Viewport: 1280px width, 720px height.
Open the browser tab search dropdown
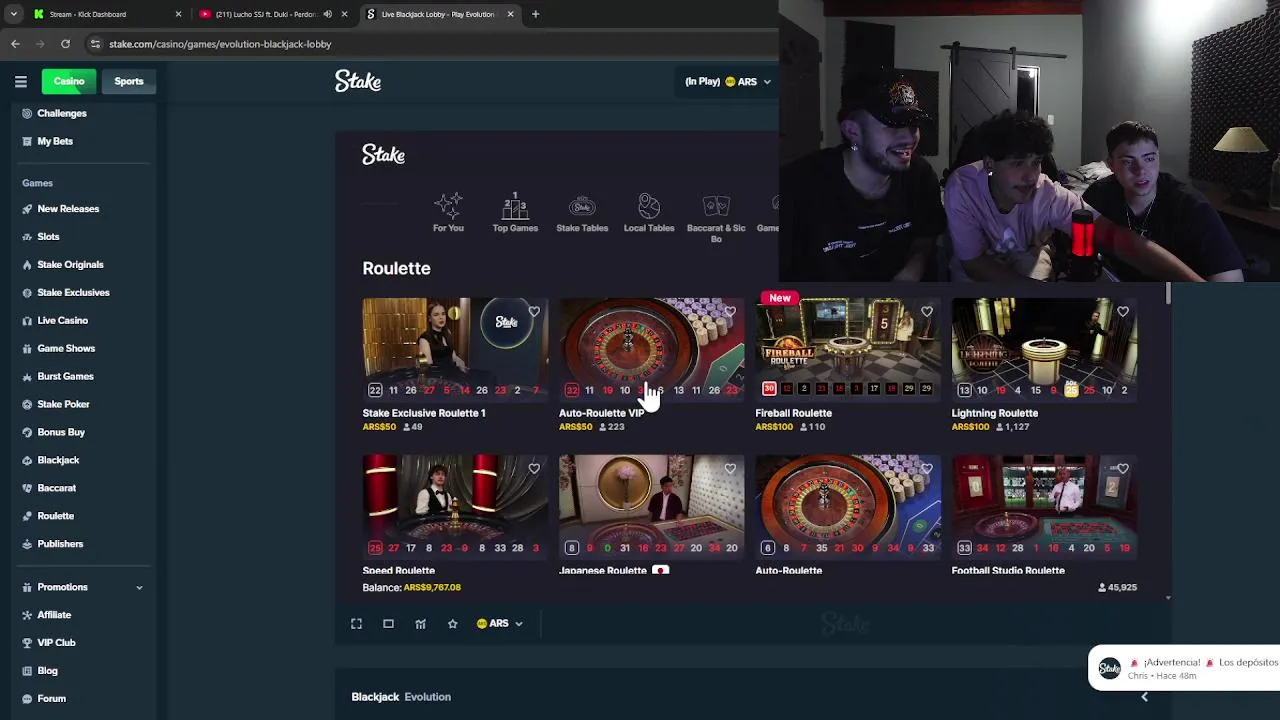(x=13, y=14)
